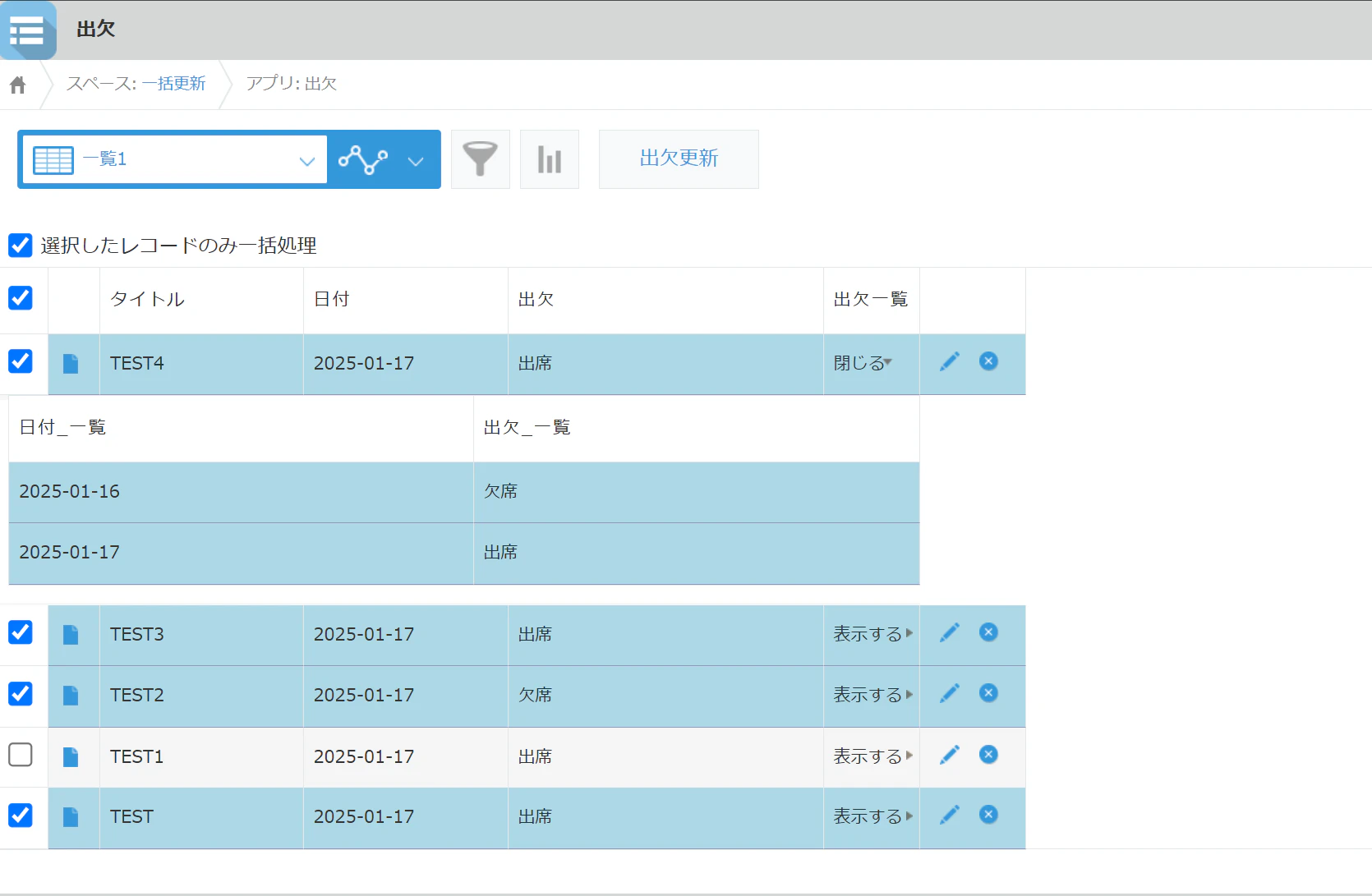
Task: Click the pencil icon for TEST1 row
Action: point(950,755)
